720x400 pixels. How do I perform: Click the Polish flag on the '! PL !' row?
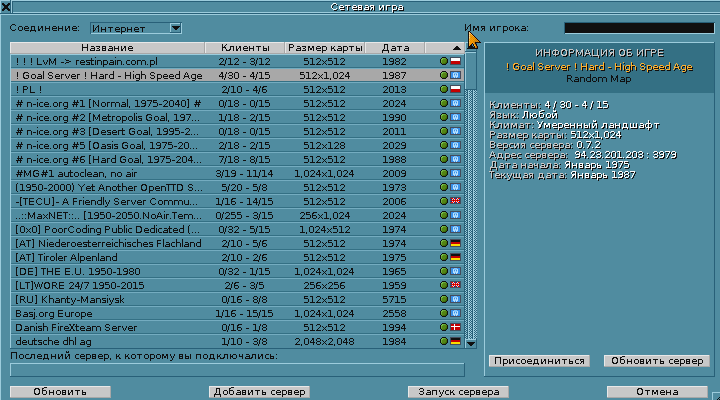coord(455,89)
